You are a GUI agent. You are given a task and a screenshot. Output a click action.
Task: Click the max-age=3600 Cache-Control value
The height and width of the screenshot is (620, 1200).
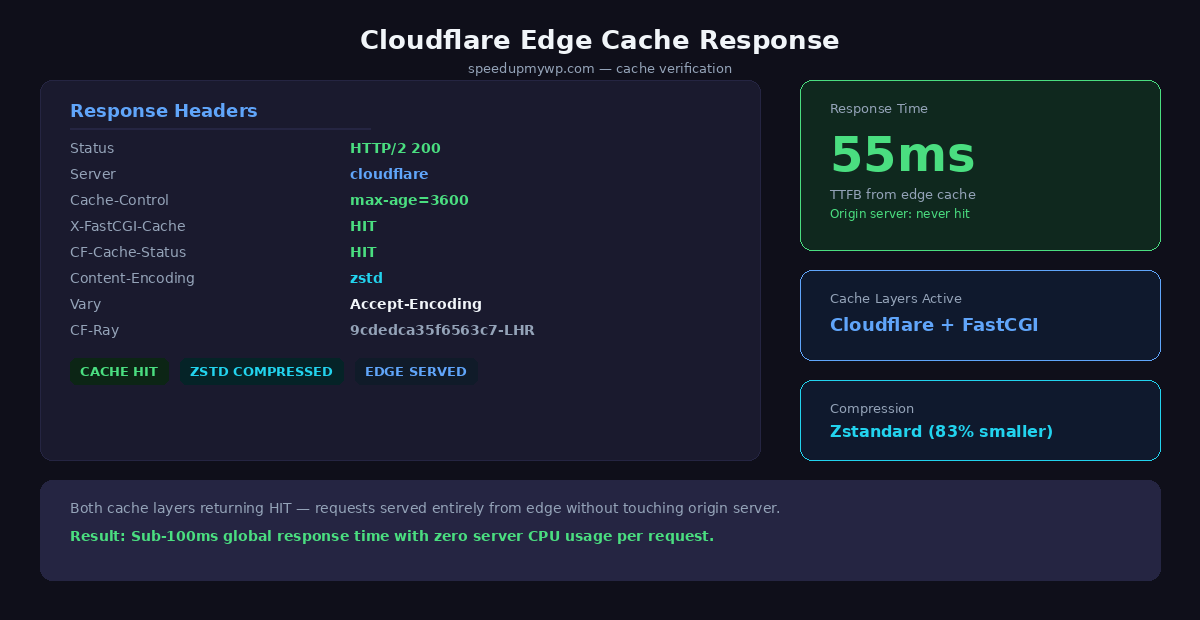(409, 199)
